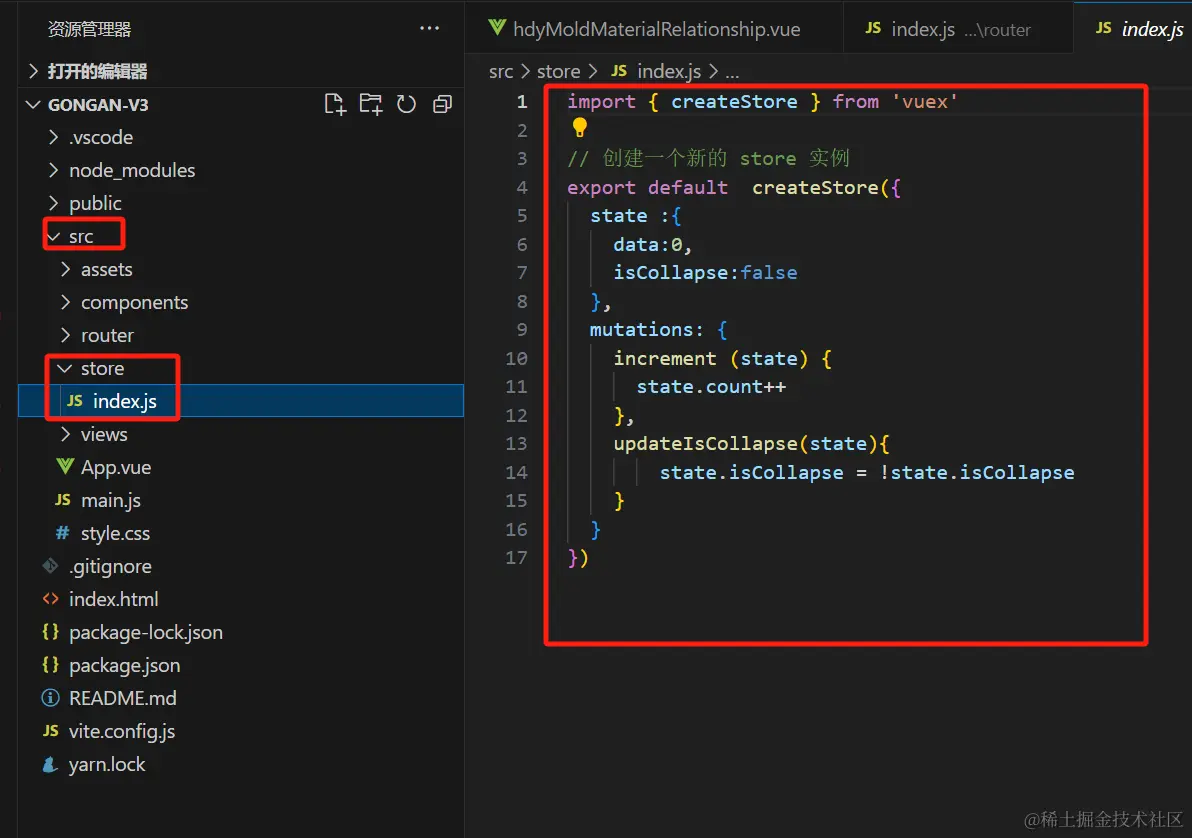Click the hash icon beside style.css
This screenshot has width=1192, height=838.
tap(62, 533)
